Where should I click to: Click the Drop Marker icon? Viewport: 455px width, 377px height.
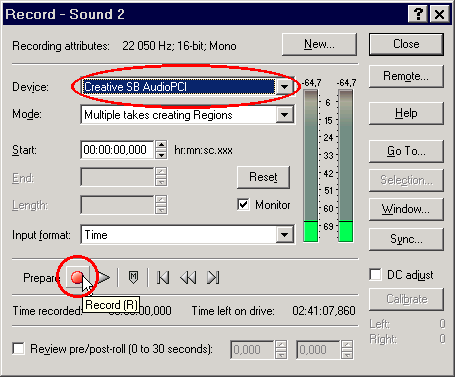[x=133, y=277]
